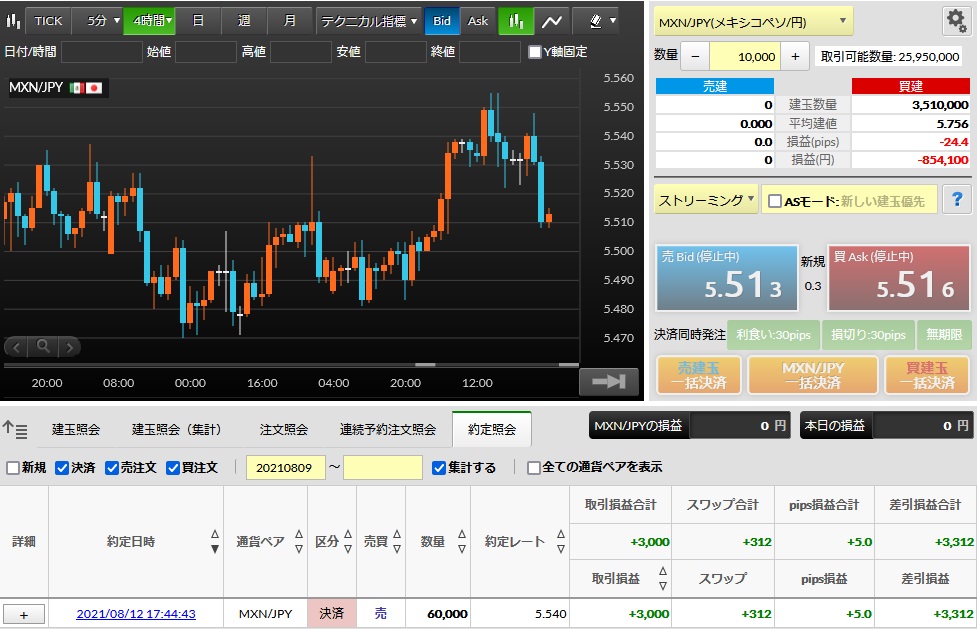
Task: Open 建玉照会 tab
Action: [x=76, y=430]
